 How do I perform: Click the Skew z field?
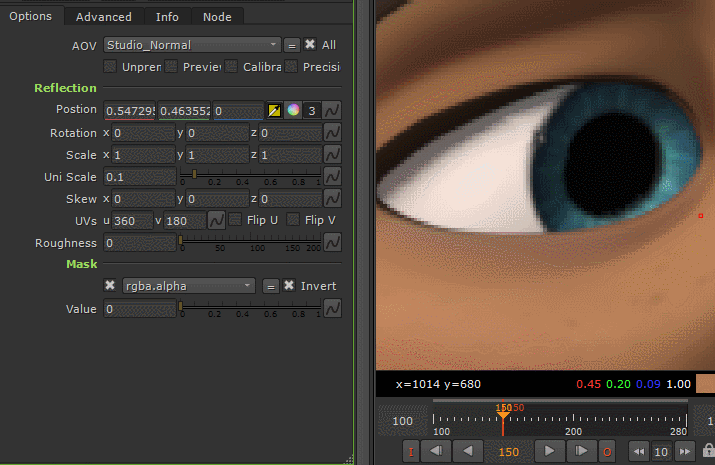tap(290, 199)
